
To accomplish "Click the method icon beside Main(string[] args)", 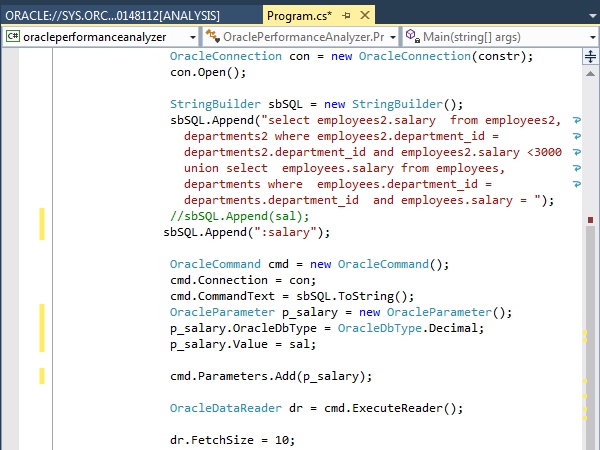I will pos(412,36).
